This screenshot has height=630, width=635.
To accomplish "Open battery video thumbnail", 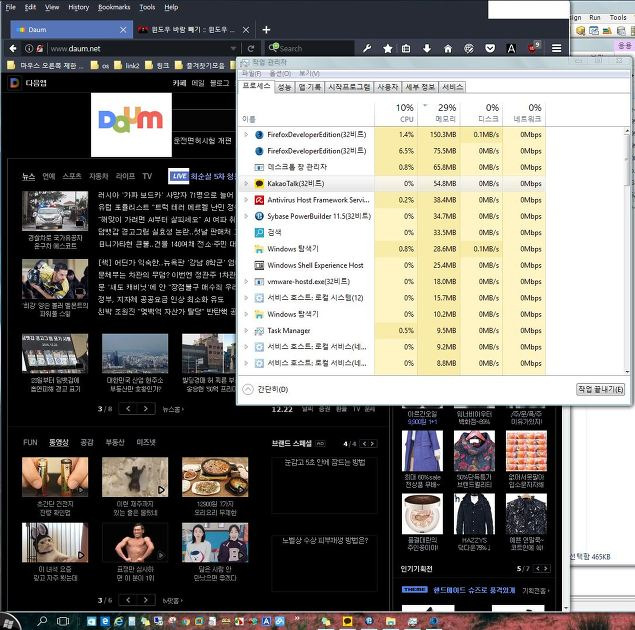I will coord(55,477).
